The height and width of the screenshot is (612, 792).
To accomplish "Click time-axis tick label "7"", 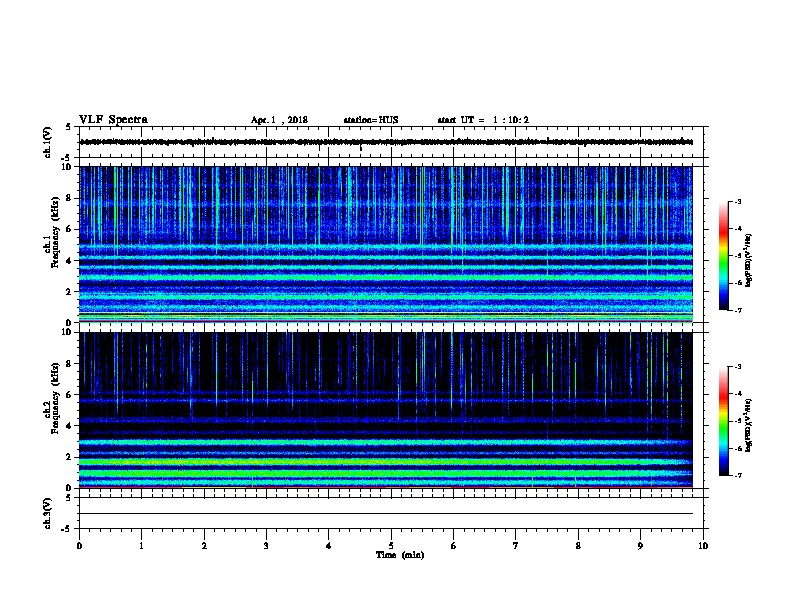I will [x=516, y=546].
